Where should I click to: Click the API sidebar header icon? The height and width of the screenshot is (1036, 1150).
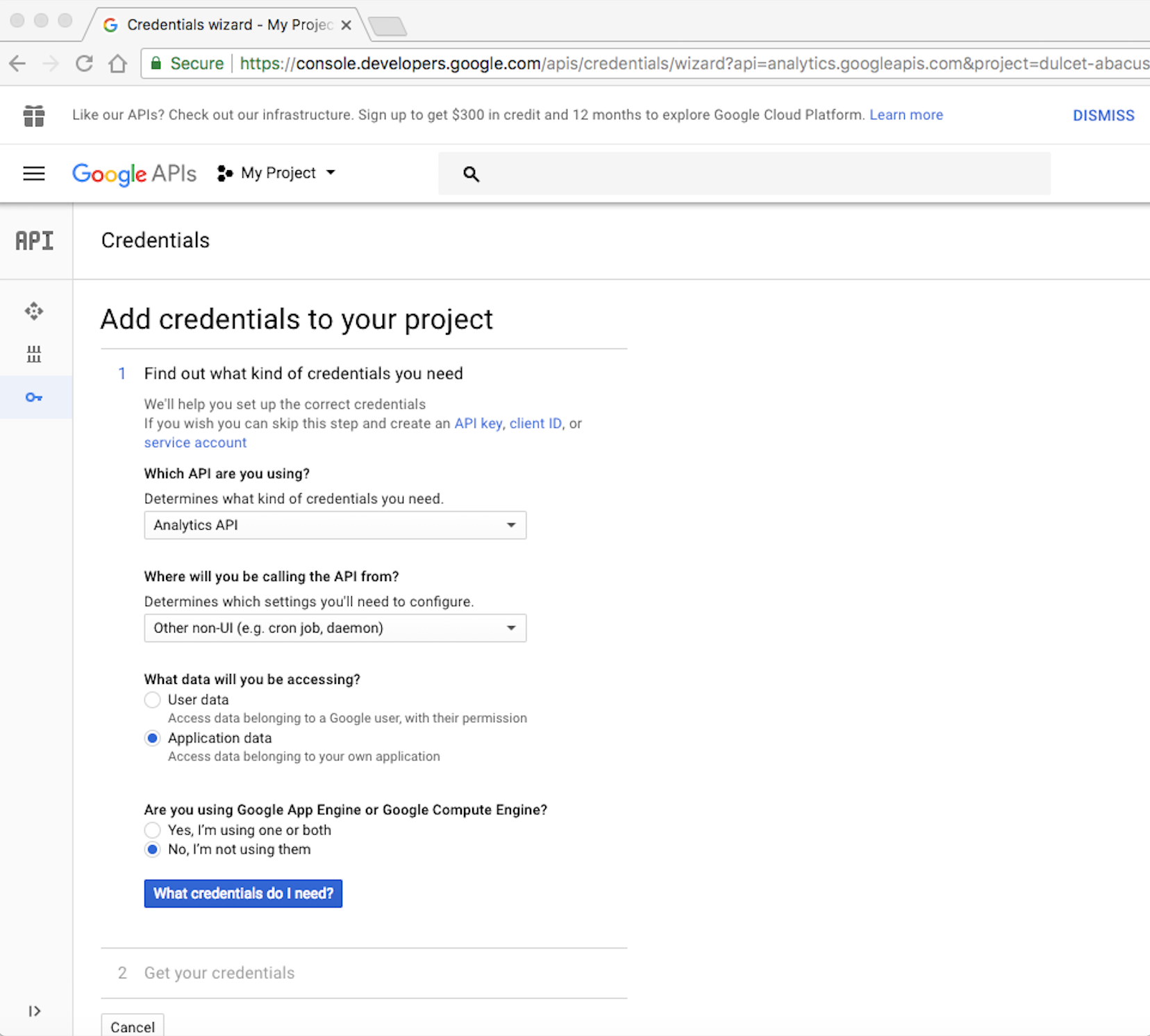tap(35, 241)
